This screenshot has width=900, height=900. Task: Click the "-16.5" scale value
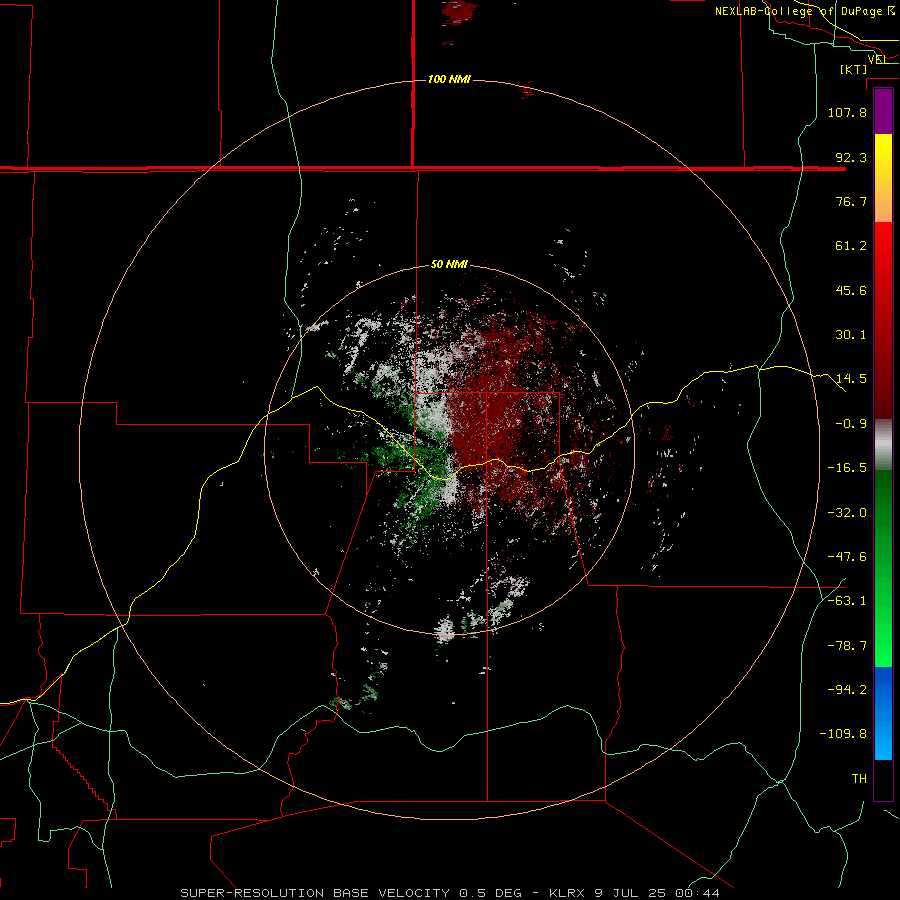[847, 468]
